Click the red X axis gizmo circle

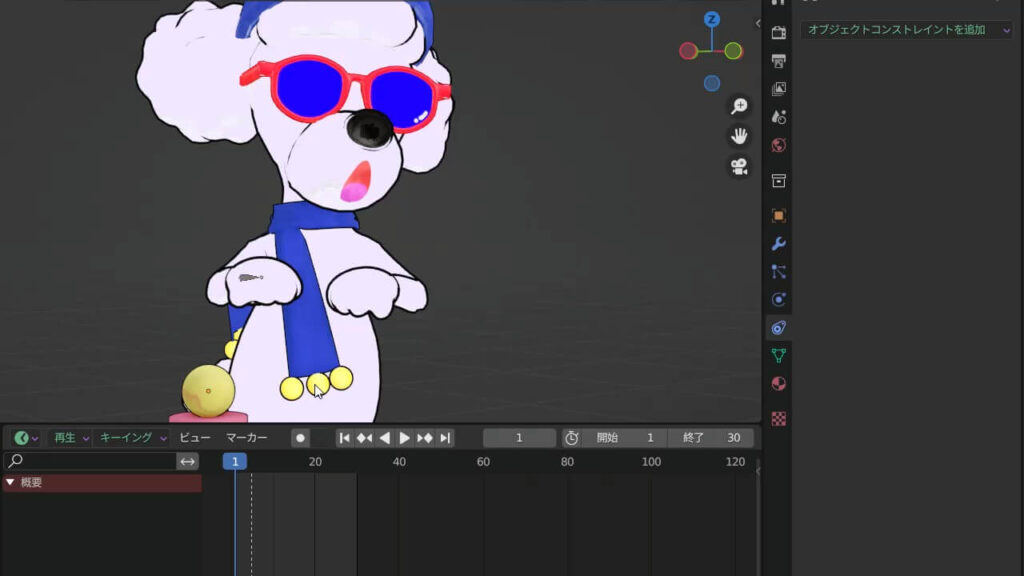pyautogui.click(x=688, y=51)
